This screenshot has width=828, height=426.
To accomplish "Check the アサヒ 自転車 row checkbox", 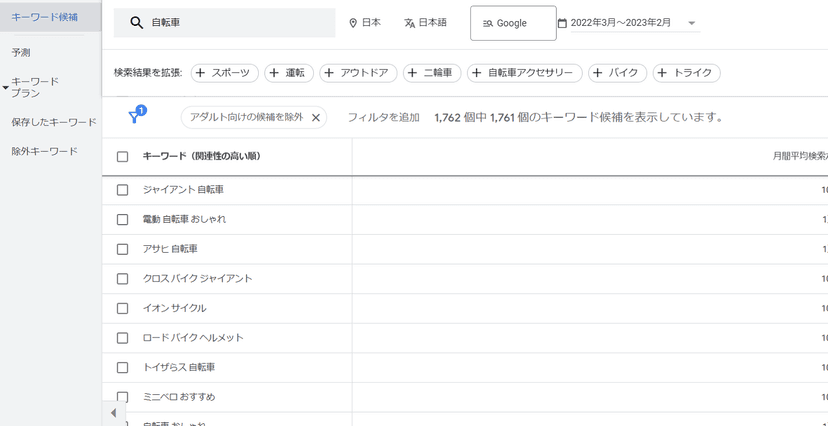I will tap(123, 249).
